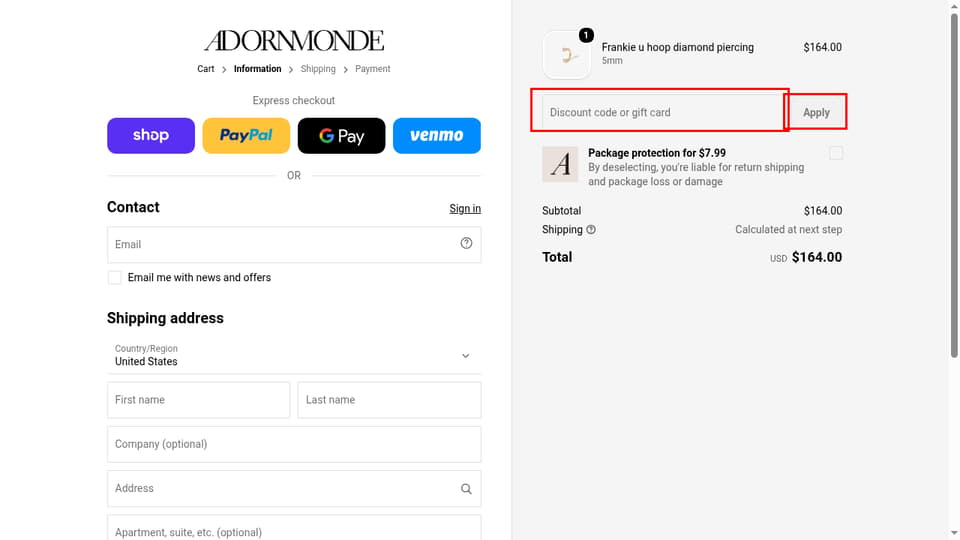This screenshot has width=960, height=540.
Task: Click the scrollbar down arrow
Action: click(954, 533)
